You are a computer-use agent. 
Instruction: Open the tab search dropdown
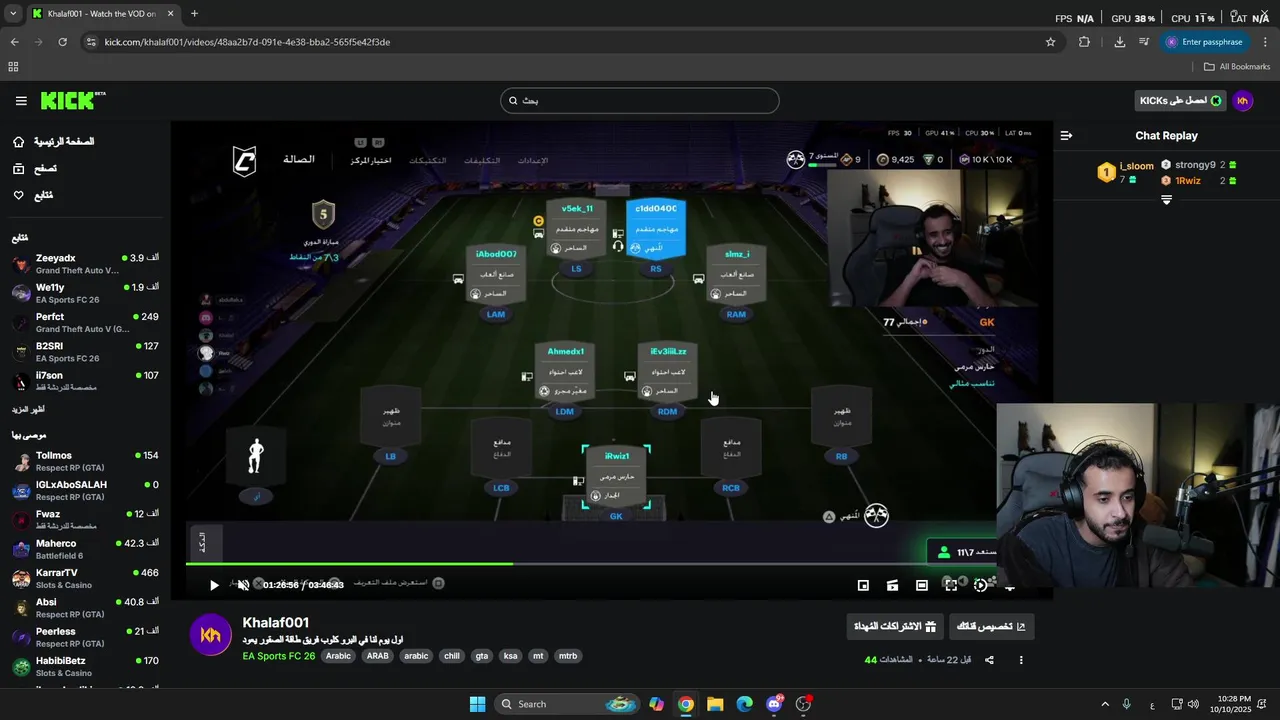coord(13,14)
